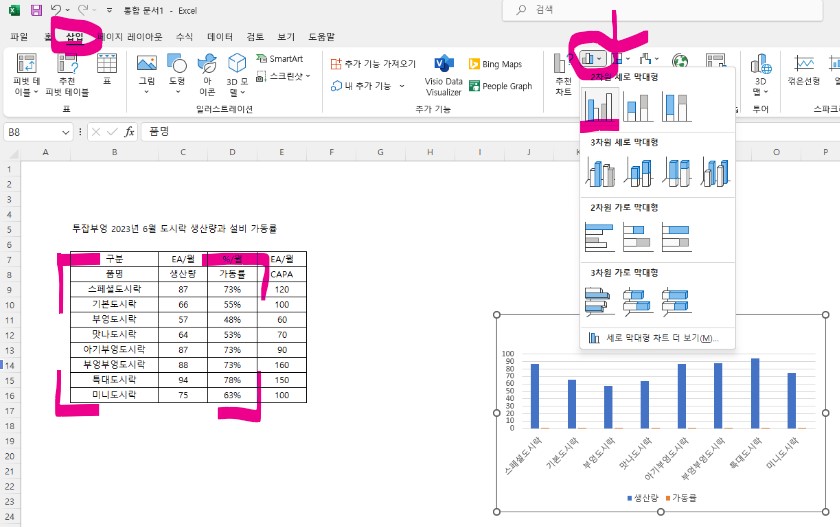This screenshot has height=527, width=840.
Task: Click cell containing 스페셜도시락
Action: click(x=114, y=289)
